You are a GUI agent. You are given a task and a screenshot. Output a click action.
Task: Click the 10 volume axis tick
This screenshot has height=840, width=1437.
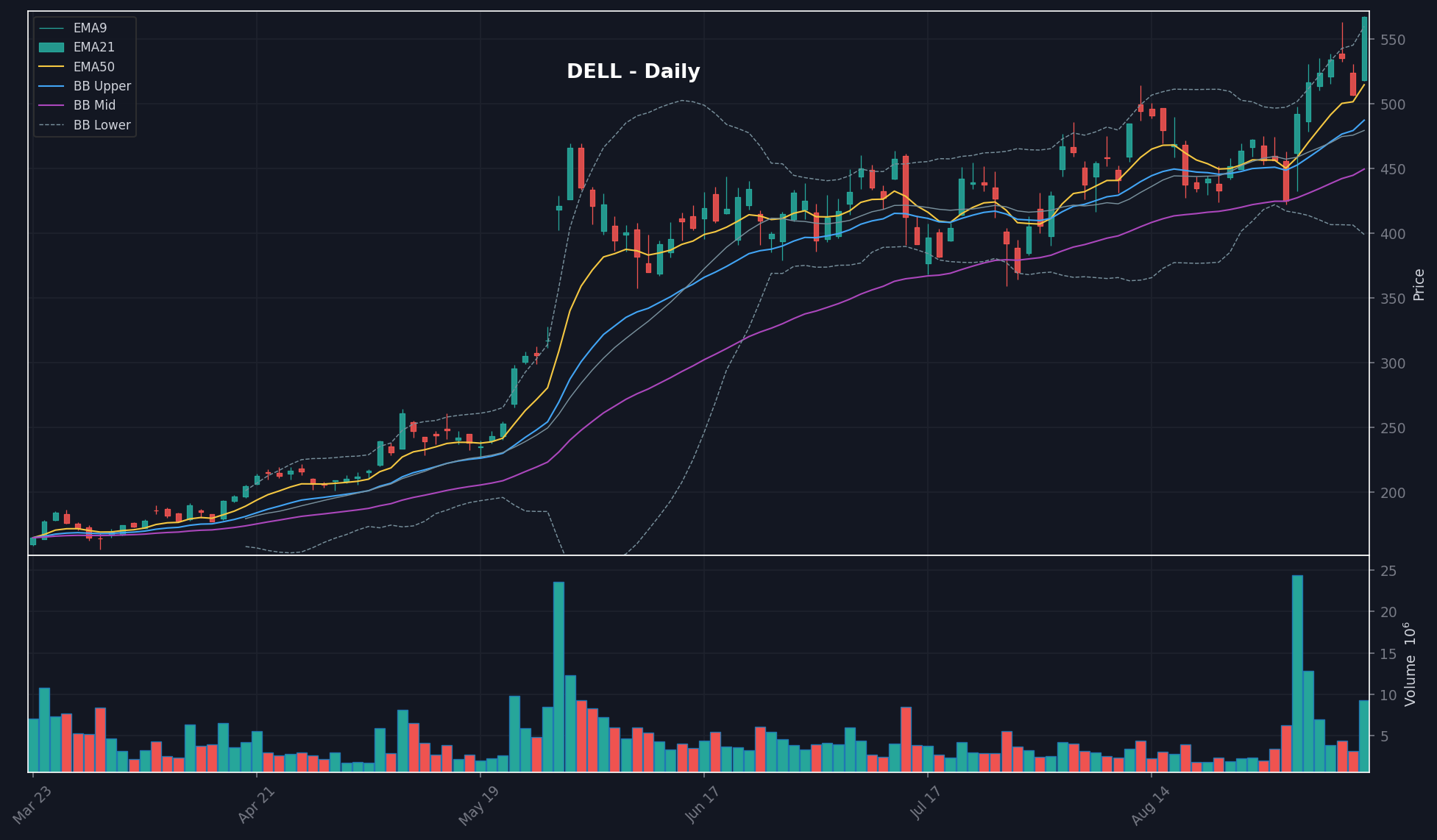[x=1388, y=696]
